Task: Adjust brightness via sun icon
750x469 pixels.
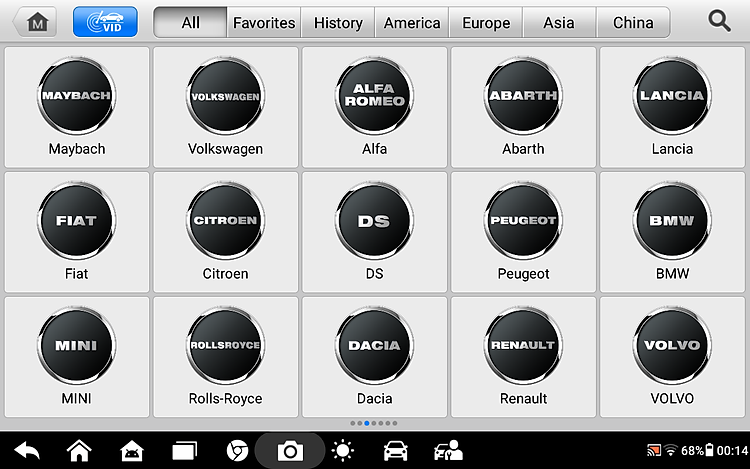Action: coord(342,450)
